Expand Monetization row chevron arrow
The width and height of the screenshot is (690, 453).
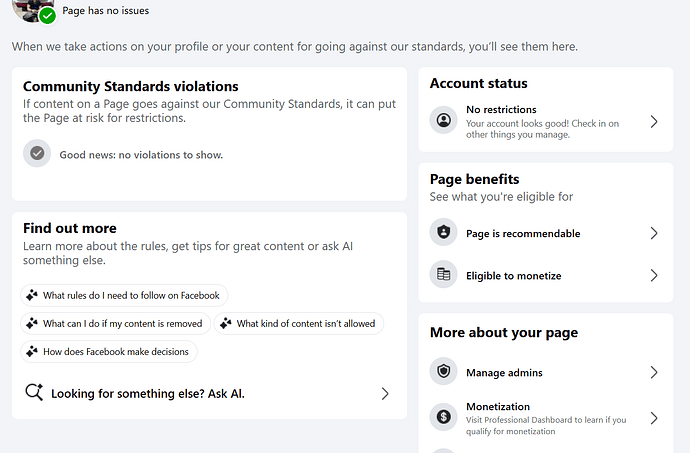point(654,418)
